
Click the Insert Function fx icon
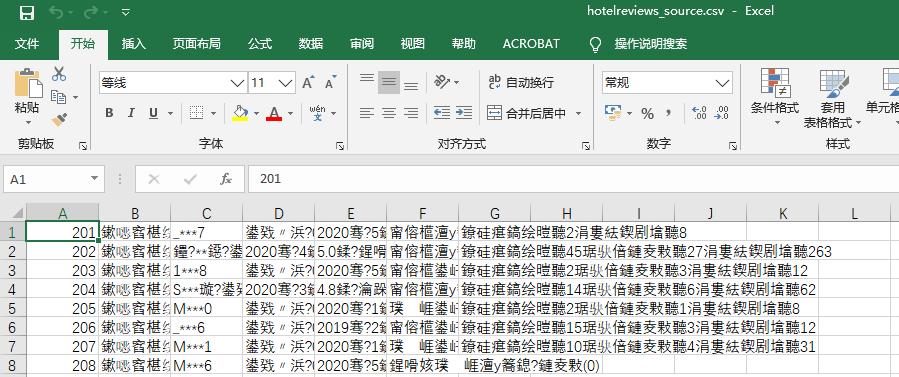click(226, 179)
